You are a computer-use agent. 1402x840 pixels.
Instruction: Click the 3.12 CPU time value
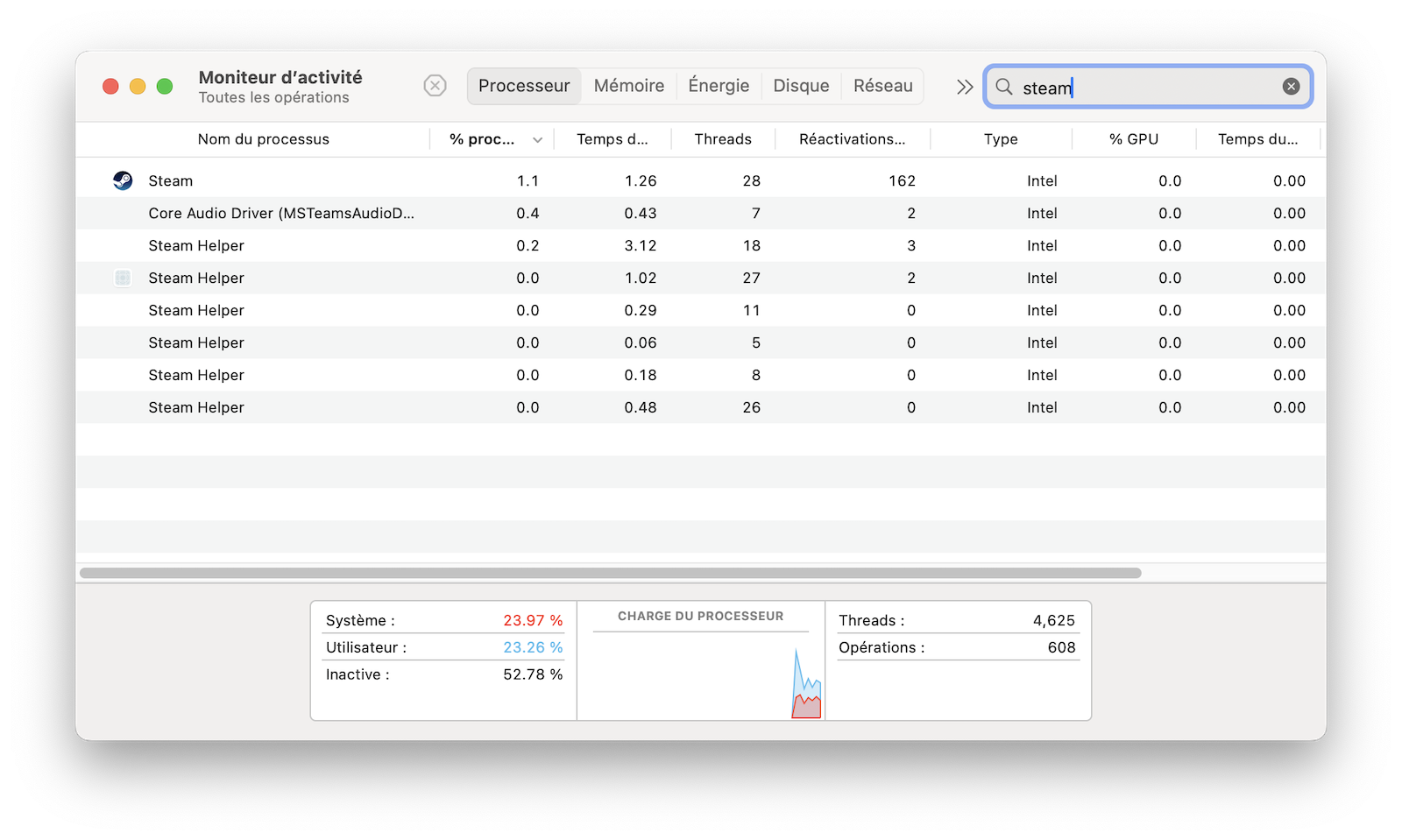(x=641, y=246)
